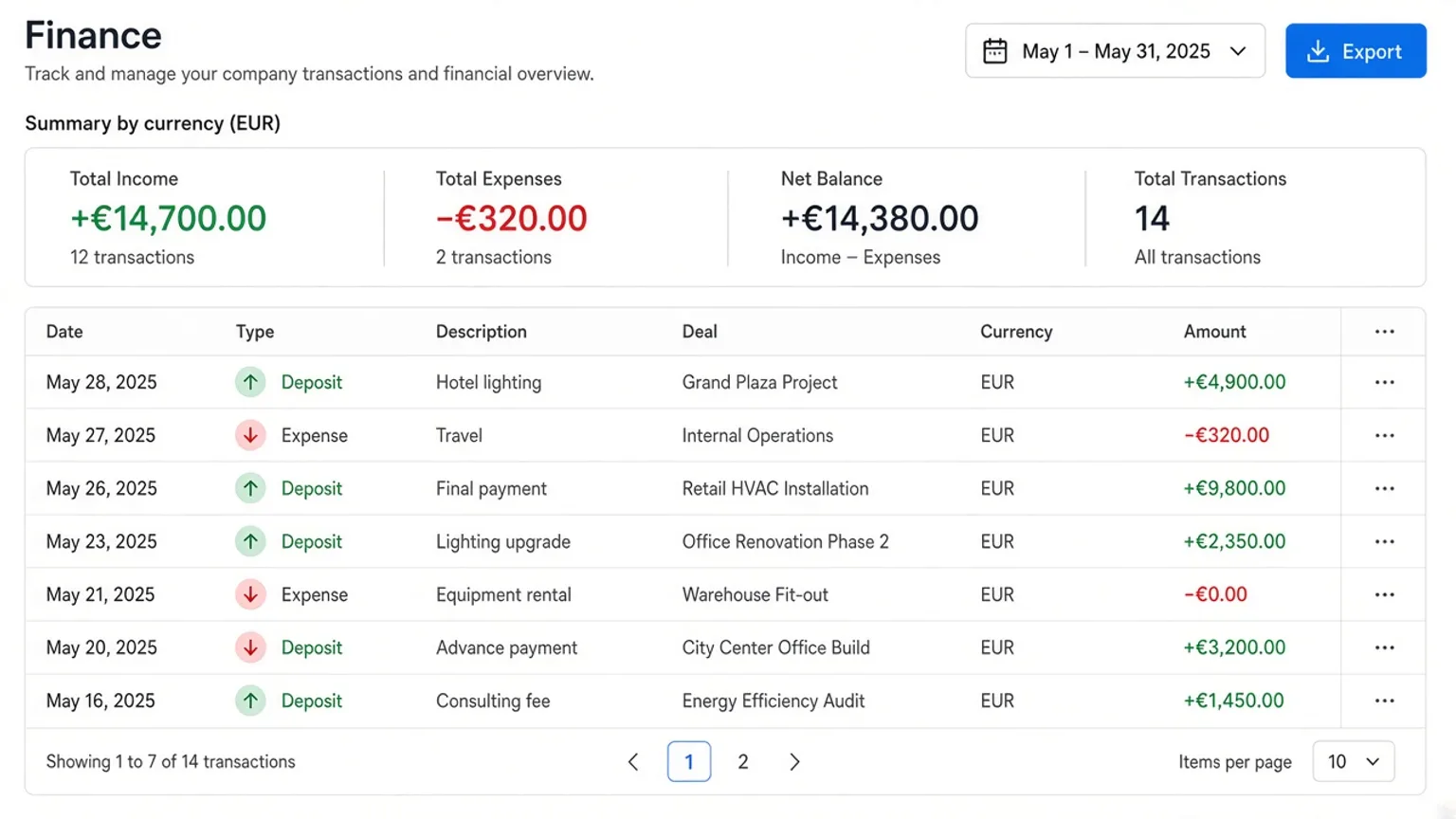The height and width of the screenshot is (819, 1456).
Task: Select pagination page 1
Action: pos(689,761)
